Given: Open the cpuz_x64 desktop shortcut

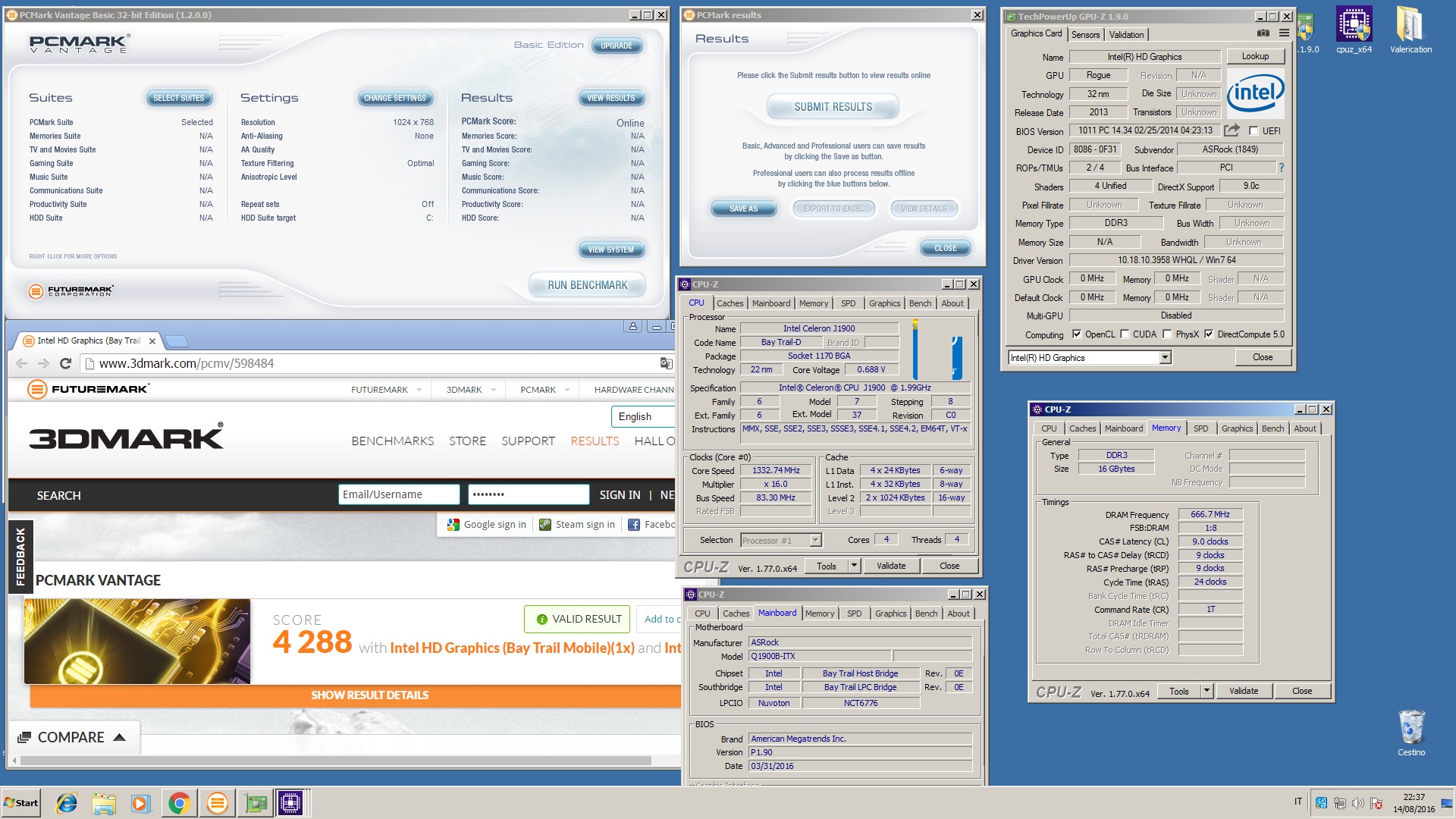Looking at the screenshot, I should pyautogui.click(x=1354, y=30).
